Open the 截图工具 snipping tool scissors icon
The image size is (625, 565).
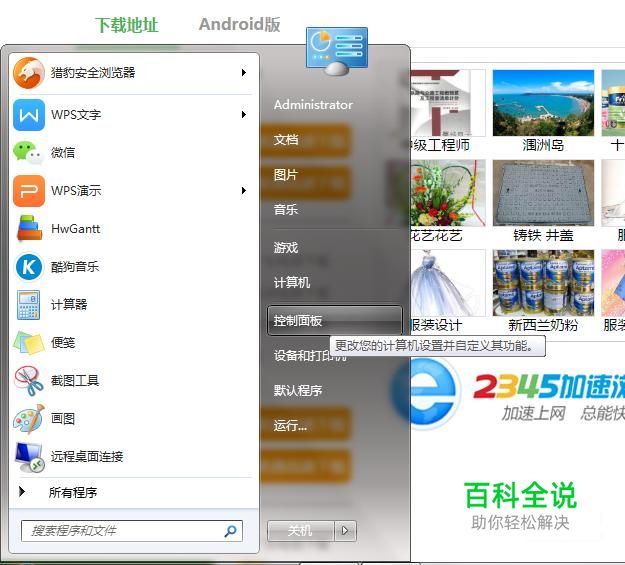28,380
